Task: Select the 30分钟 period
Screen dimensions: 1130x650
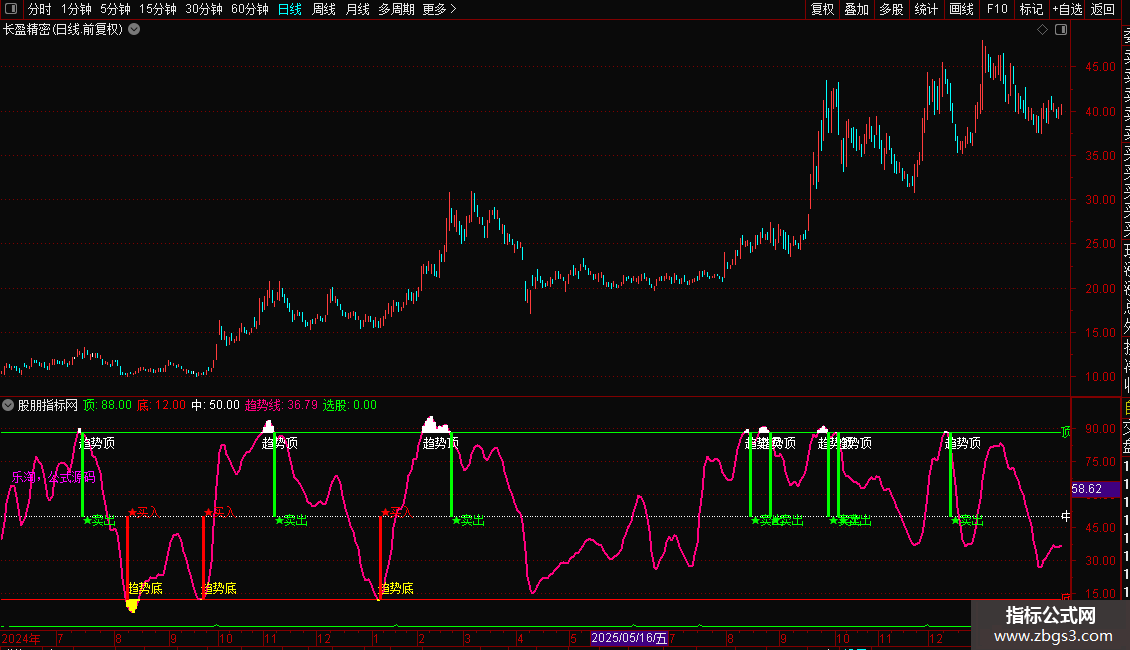Action: click(x=204, y=9)
